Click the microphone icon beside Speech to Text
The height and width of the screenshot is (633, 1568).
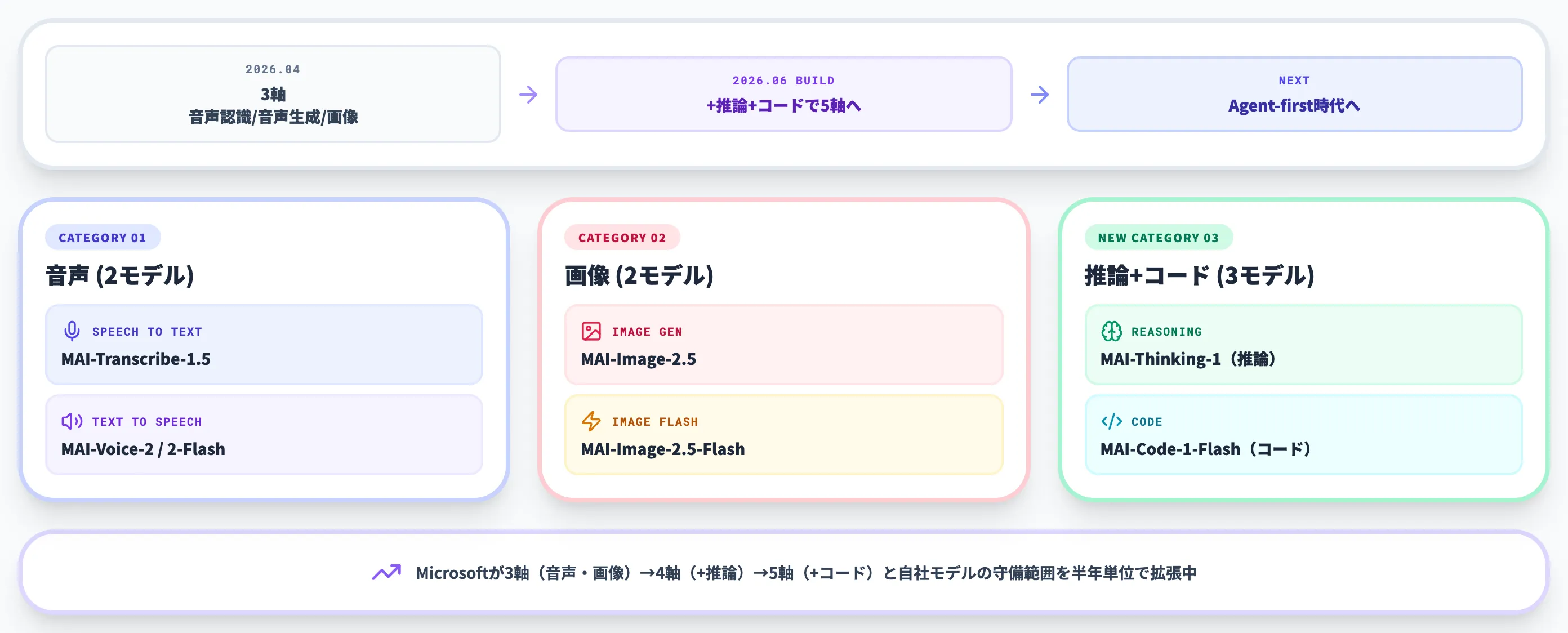[x=72, y=331]
